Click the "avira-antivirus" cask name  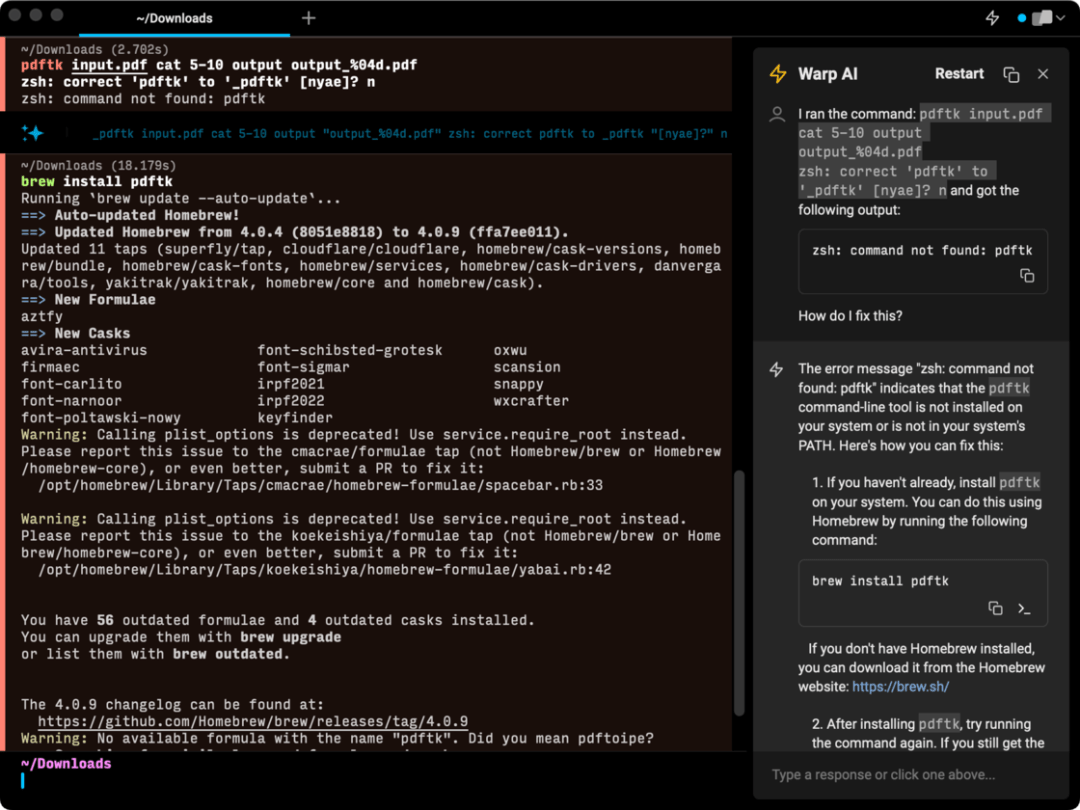(x=84, y=351)
